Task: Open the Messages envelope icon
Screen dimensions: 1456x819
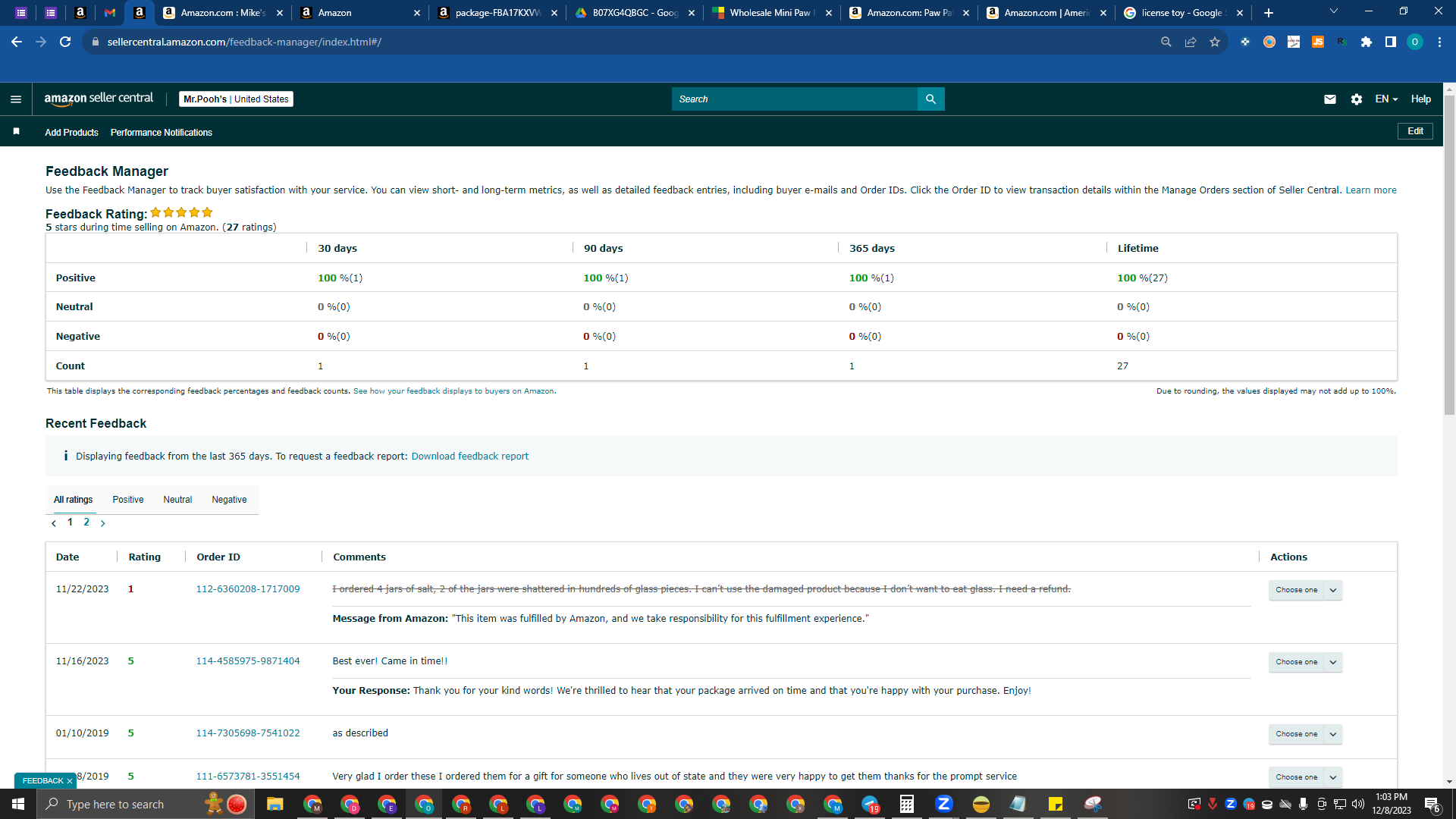Action: click(x=1329, y=99)
